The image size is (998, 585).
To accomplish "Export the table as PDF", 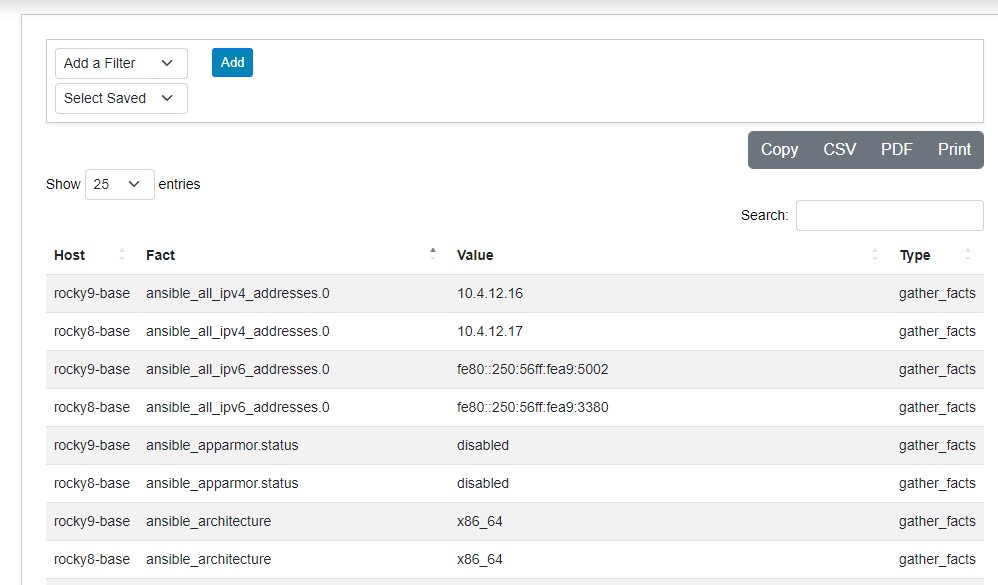I will (x=896, y=149).
